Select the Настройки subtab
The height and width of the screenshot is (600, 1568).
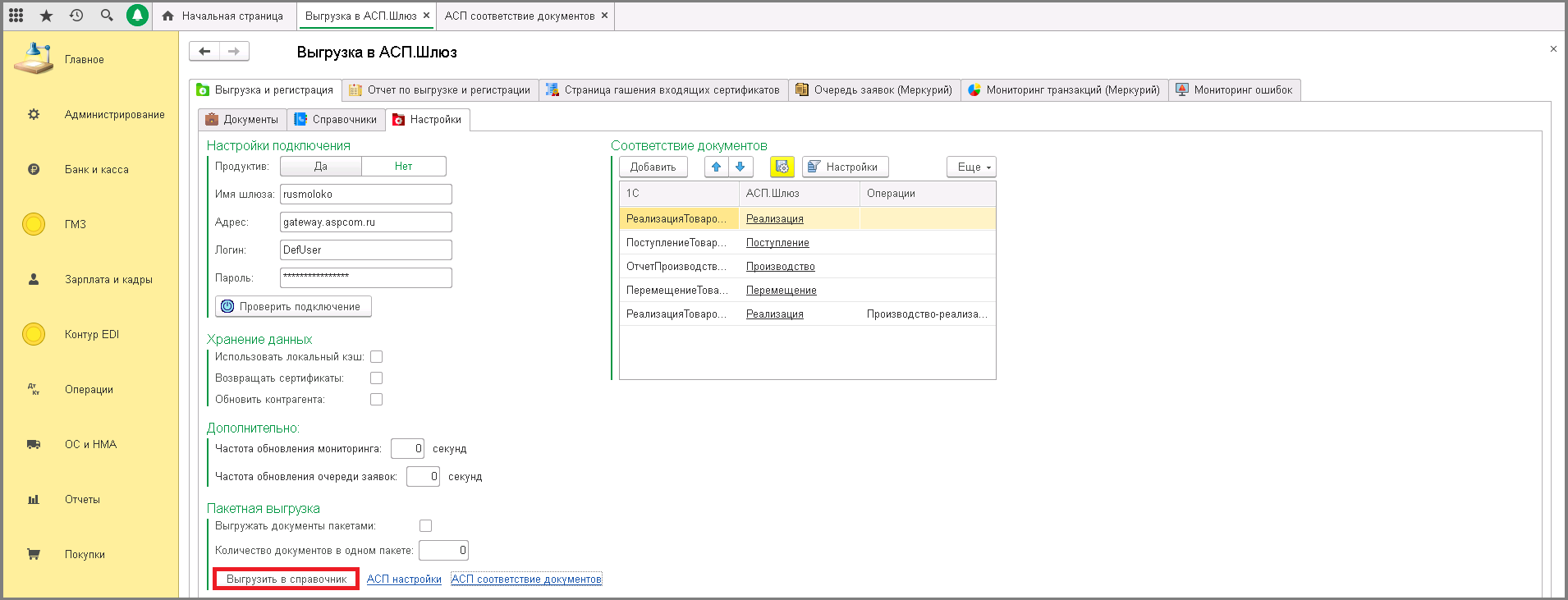pyautogui.click(x=428, y=120)
